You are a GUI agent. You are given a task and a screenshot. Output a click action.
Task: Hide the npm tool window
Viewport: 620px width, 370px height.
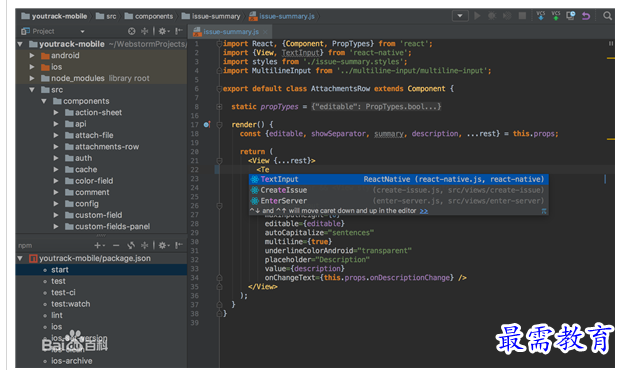tap(179, 245)
